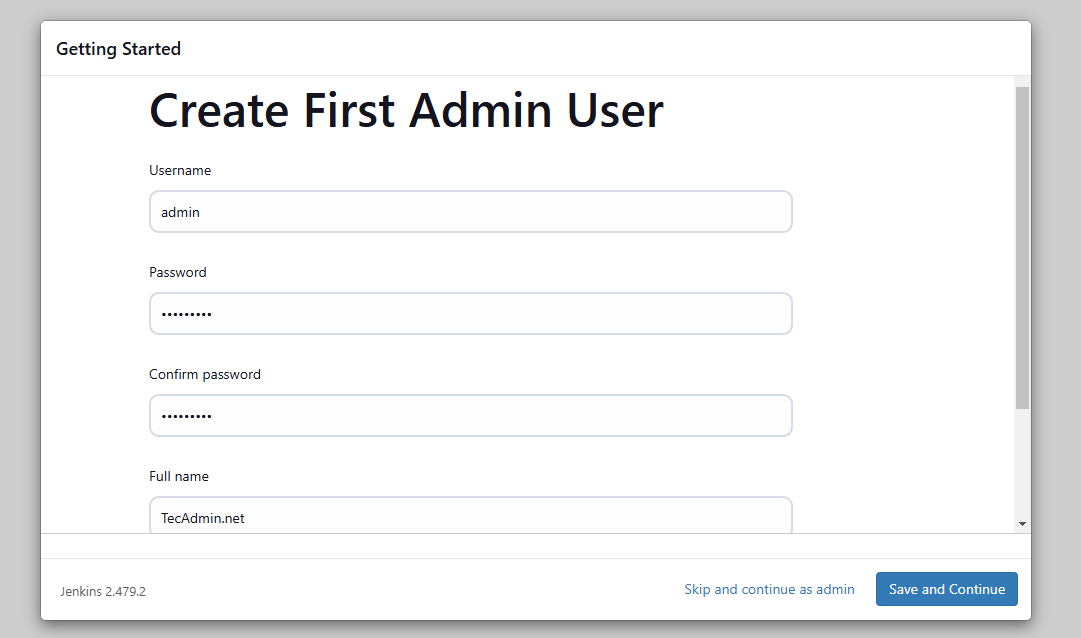
Task: Click the Jenkins 2.479.2 version text
Action: 103,591
